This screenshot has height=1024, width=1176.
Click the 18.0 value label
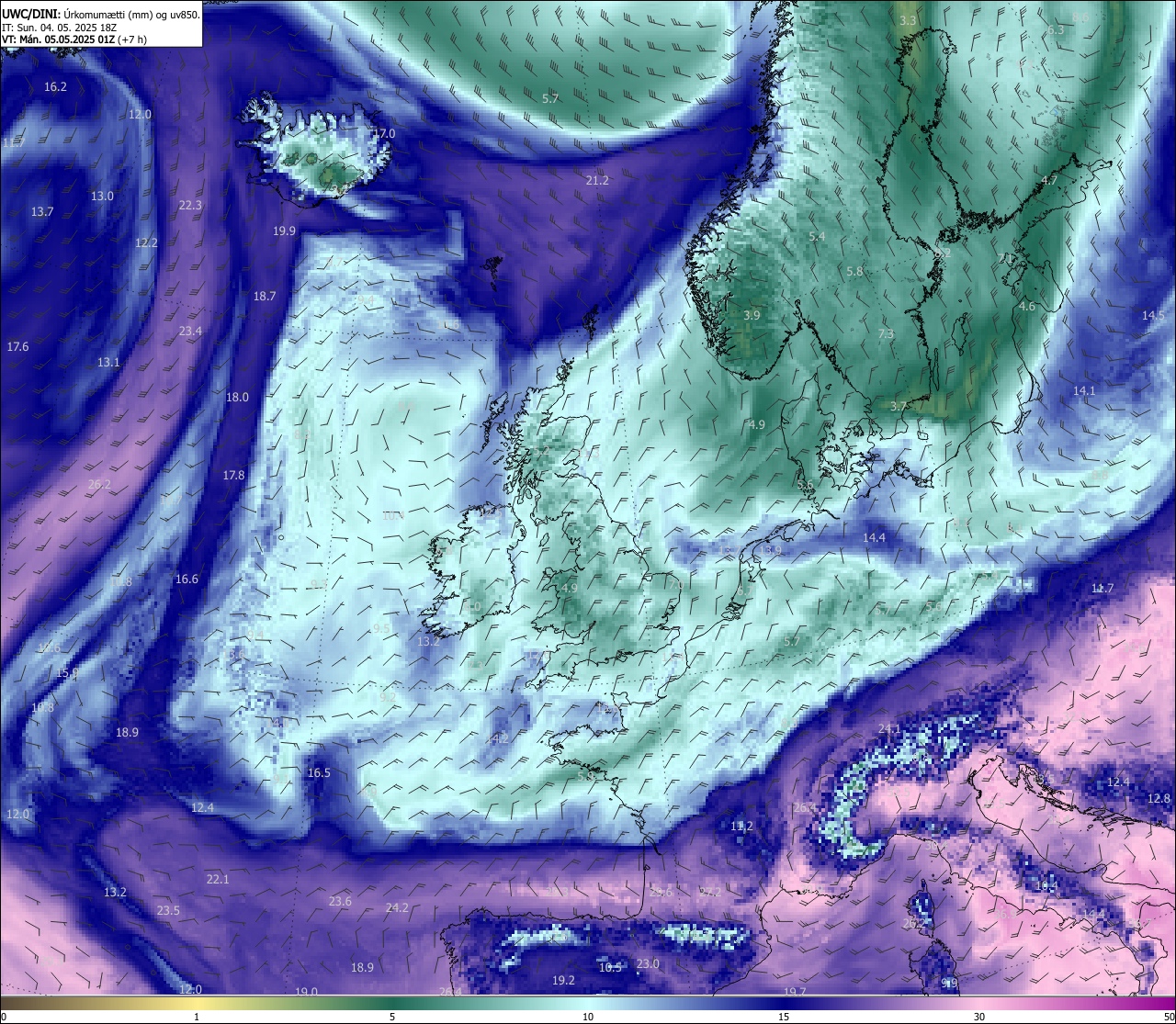click(237, 398)
